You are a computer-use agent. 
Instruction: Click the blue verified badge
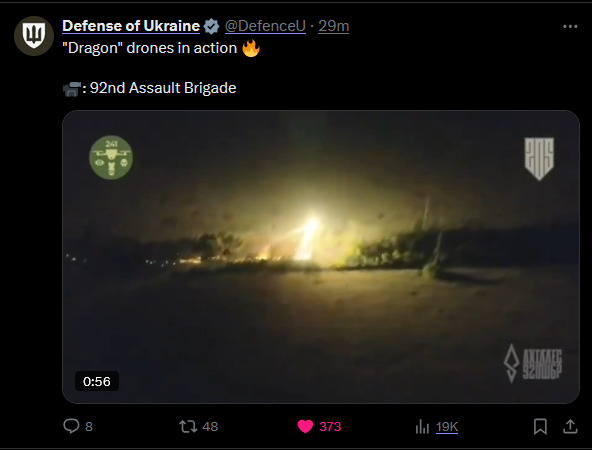click(211, 26)
